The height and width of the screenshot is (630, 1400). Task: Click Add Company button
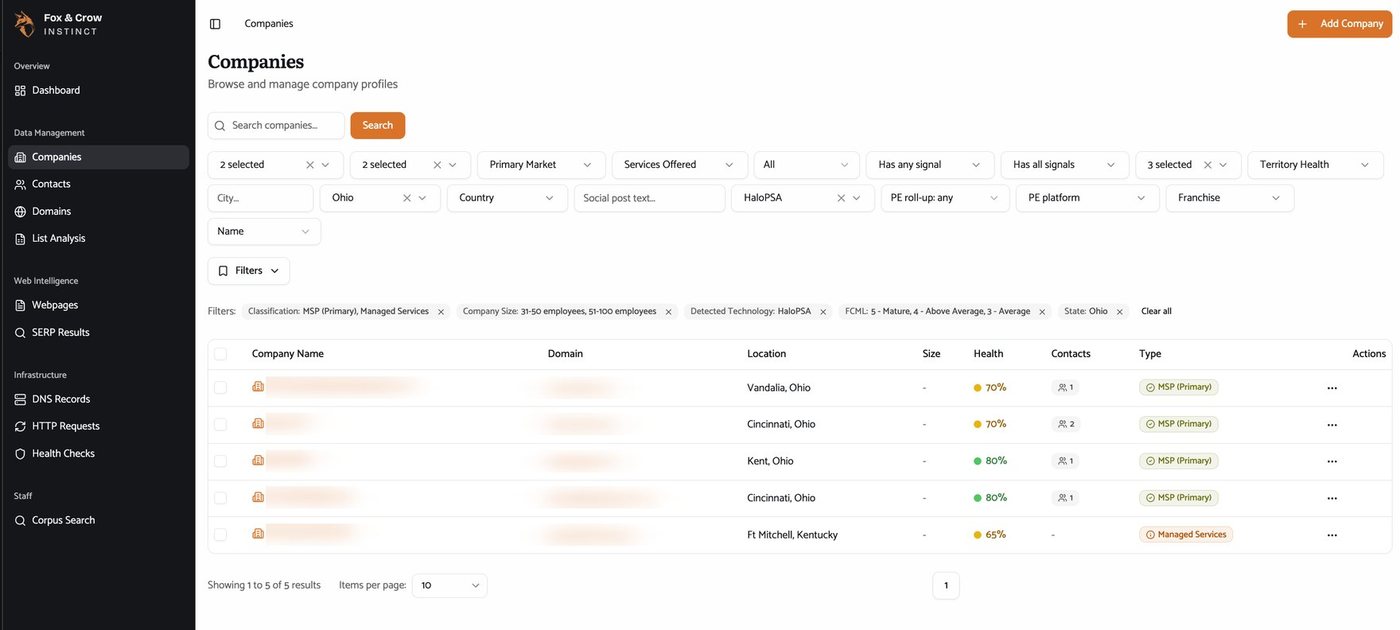[1339, 24]
